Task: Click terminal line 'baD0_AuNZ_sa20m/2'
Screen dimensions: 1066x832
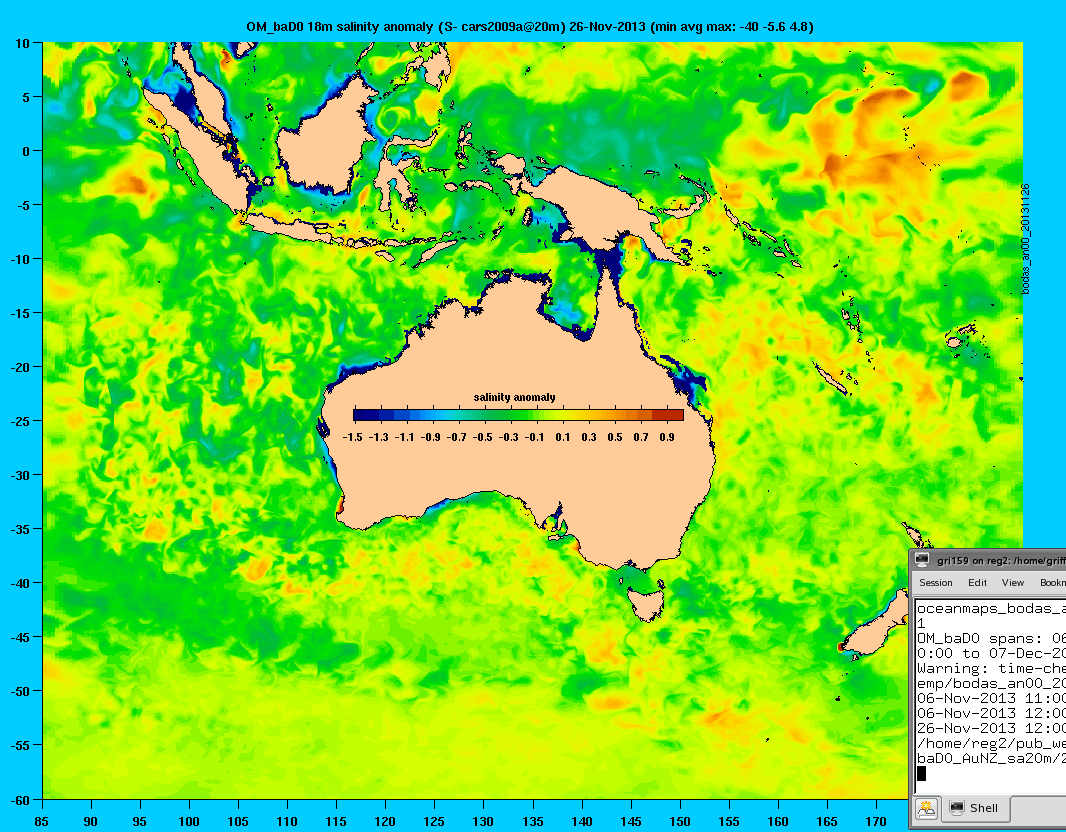Action: click(991, 758)
